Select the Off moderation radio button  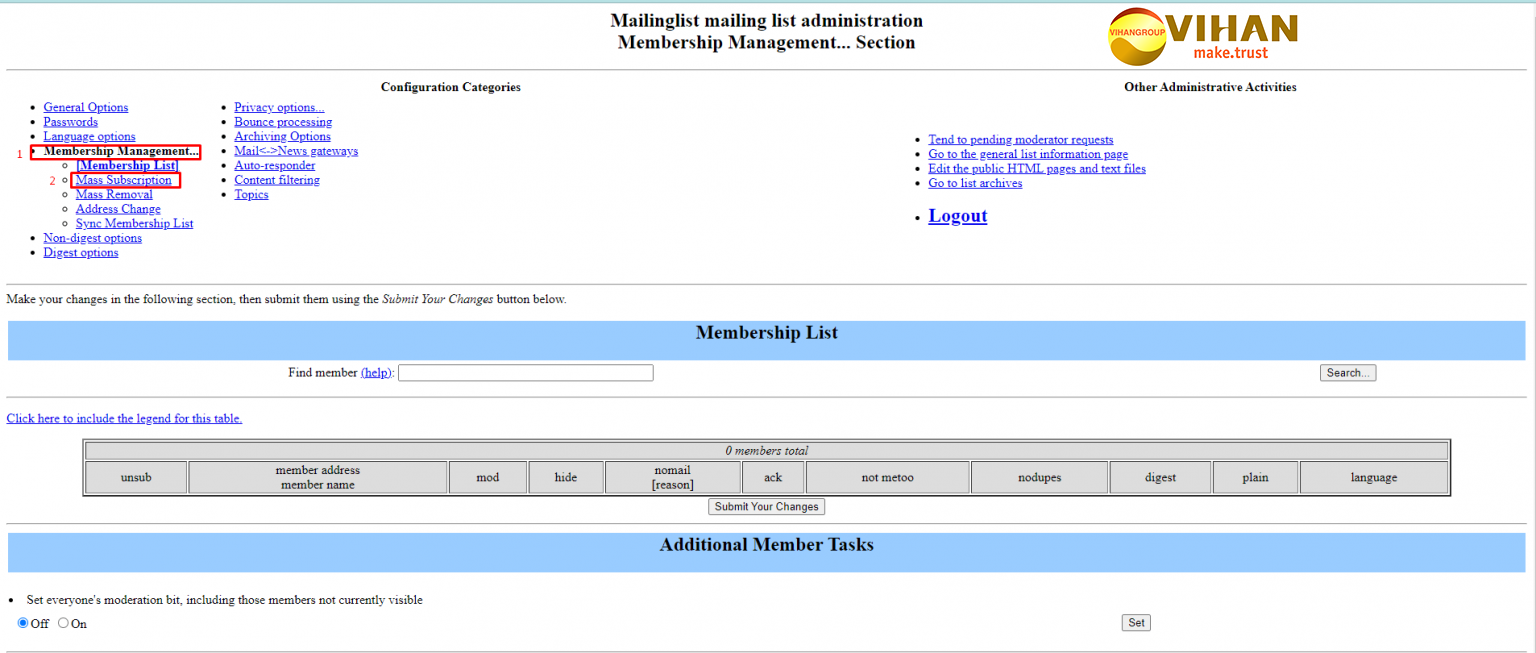pyautogui.click(x=23, y=623)
